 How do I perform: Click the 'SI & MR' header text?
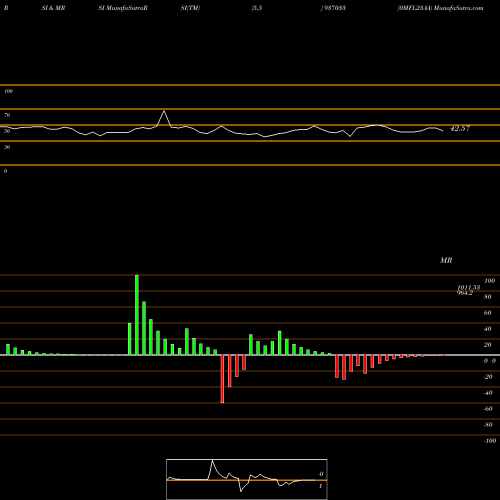(53, 8)
